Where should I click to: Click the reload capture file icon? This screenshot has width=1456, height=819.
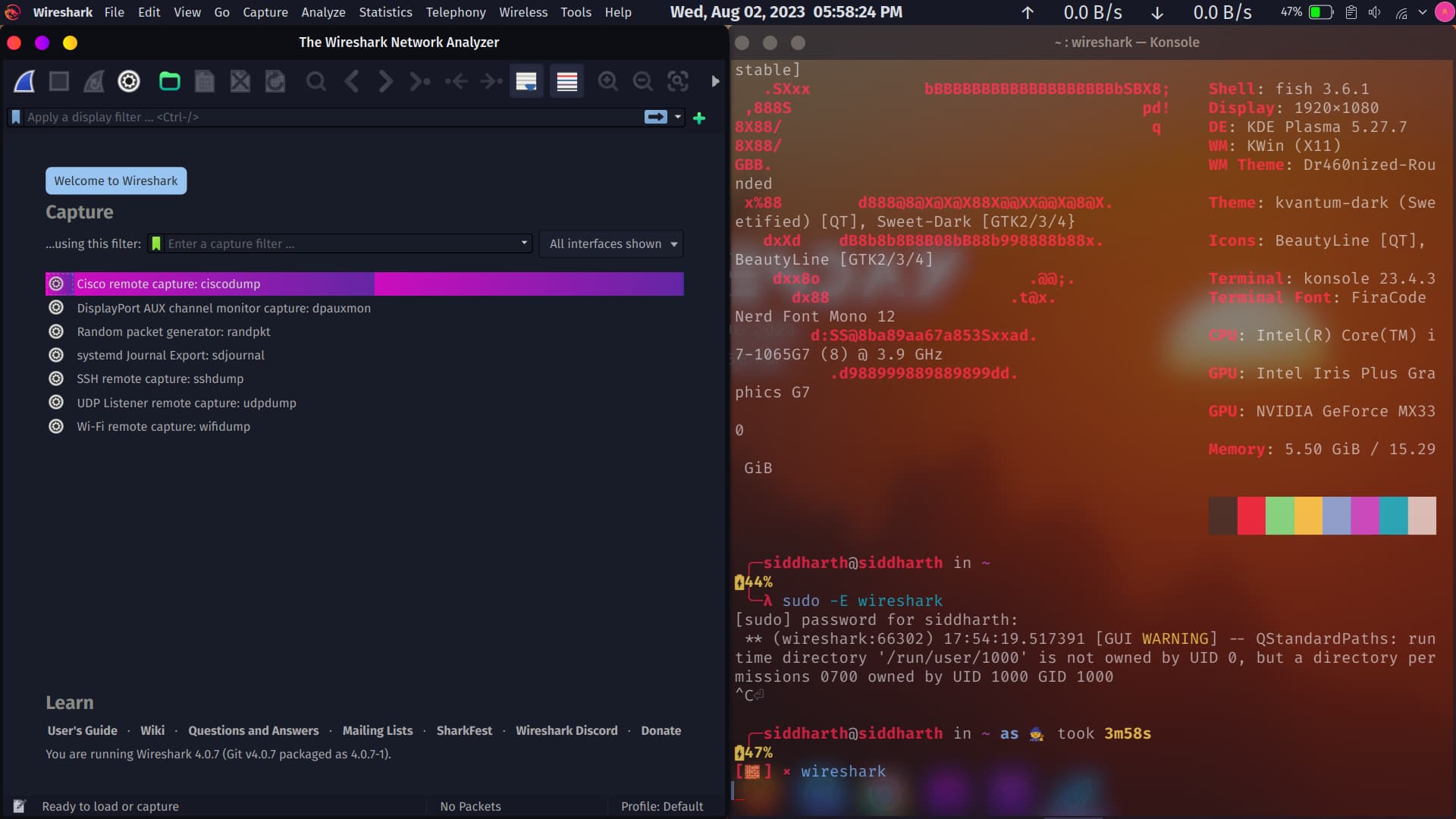(x=275, y=81)
